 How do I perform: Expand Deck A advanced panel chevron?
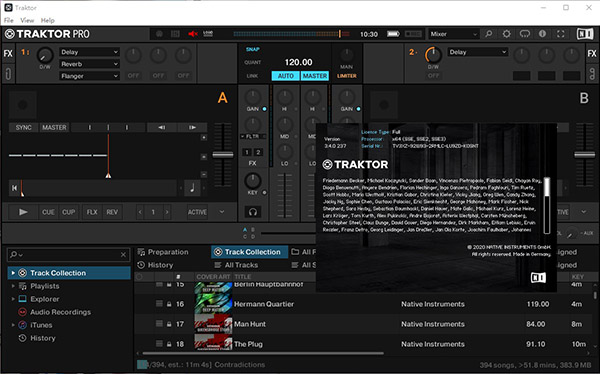pos(222,212)
